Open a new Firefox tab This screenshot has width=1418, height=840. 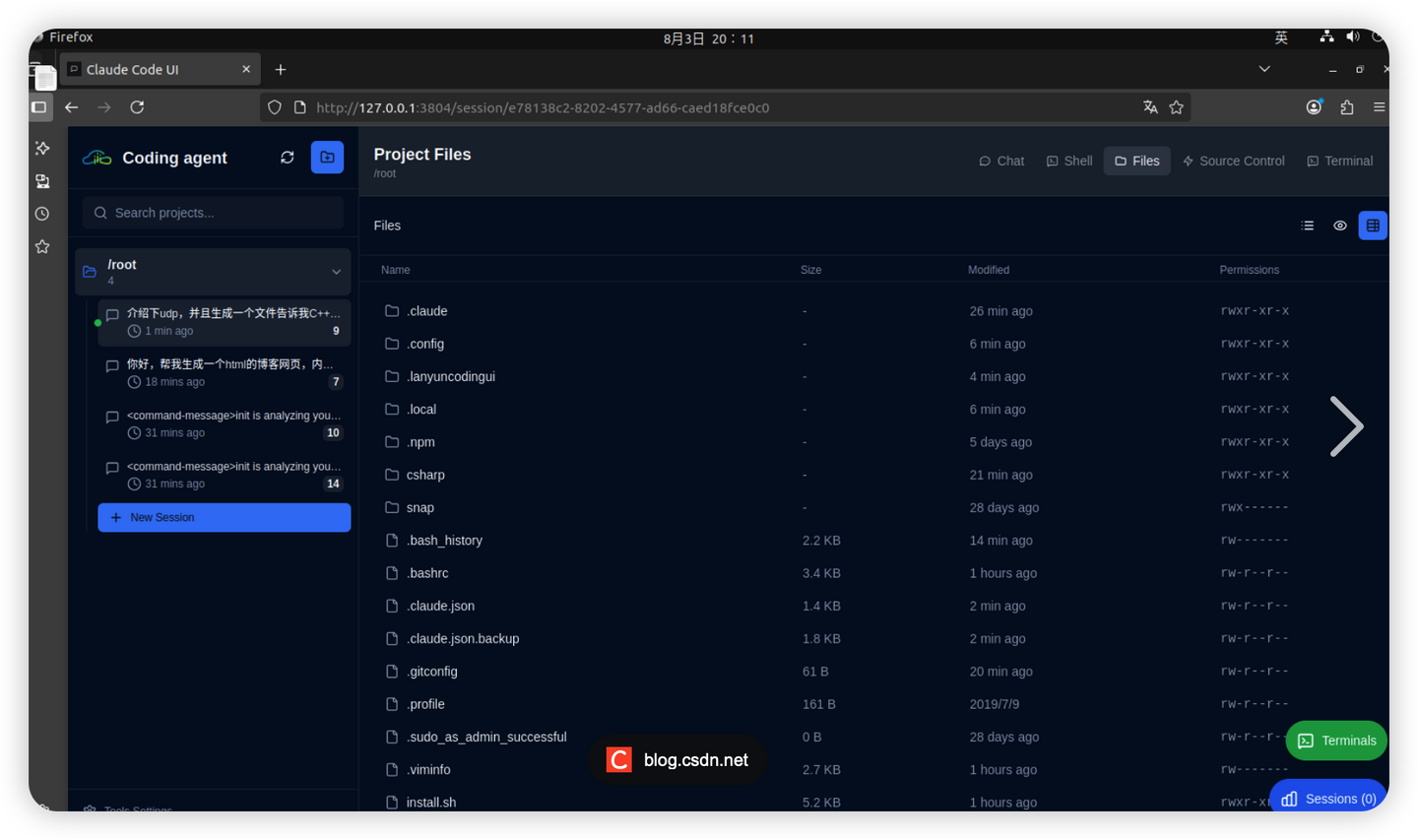pyautogui.click(x=281, y=69)
